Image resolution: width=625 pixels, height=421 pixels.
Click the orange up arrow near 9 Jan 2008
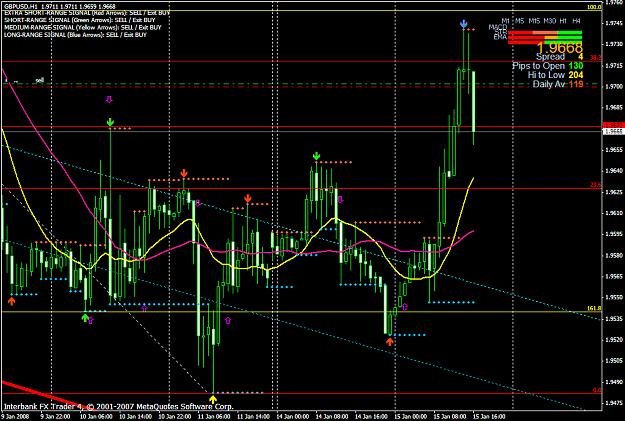12,301
